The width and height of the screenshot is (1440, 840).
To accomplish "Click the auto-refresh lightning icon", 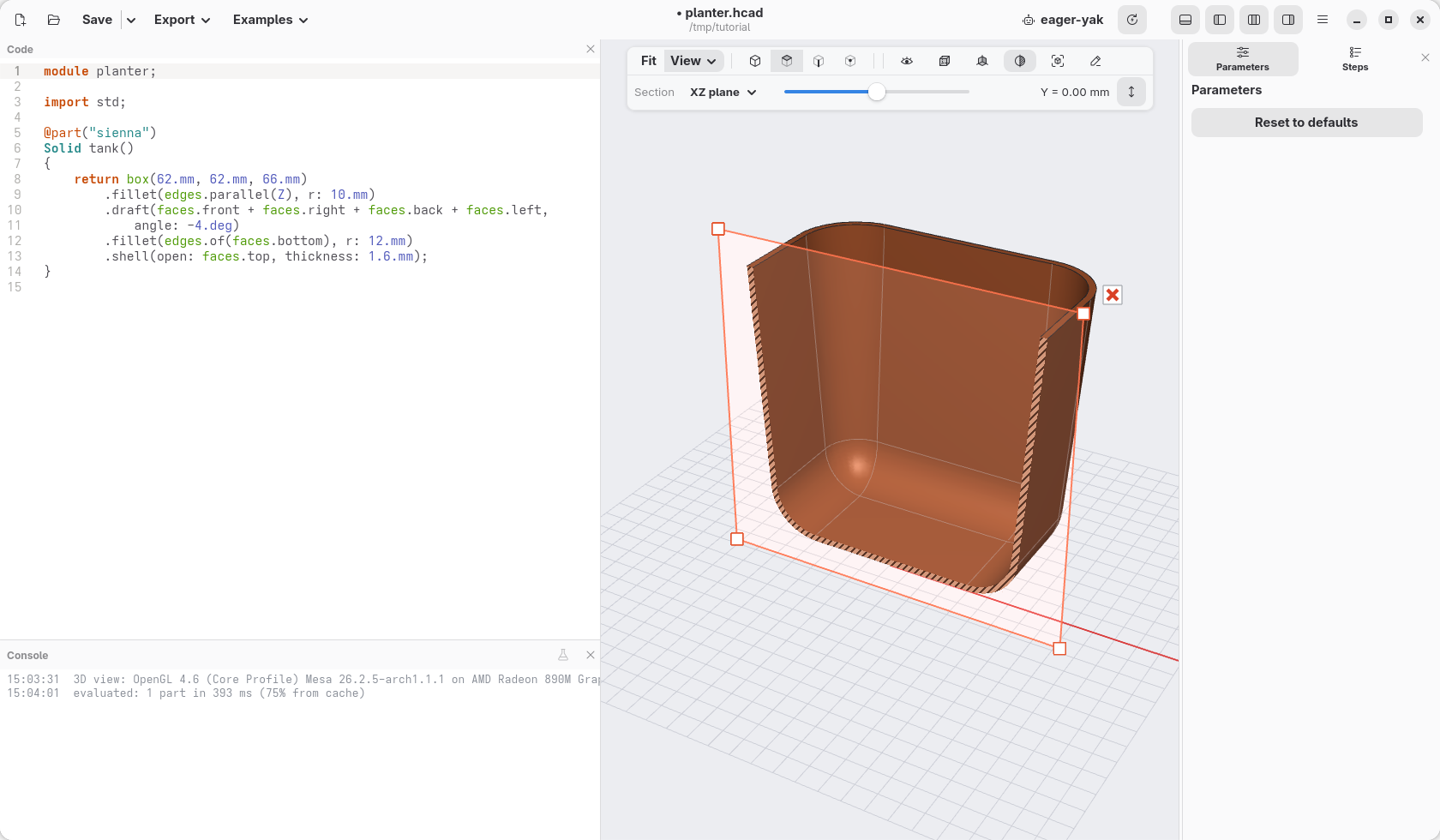I will point(1132,20).
